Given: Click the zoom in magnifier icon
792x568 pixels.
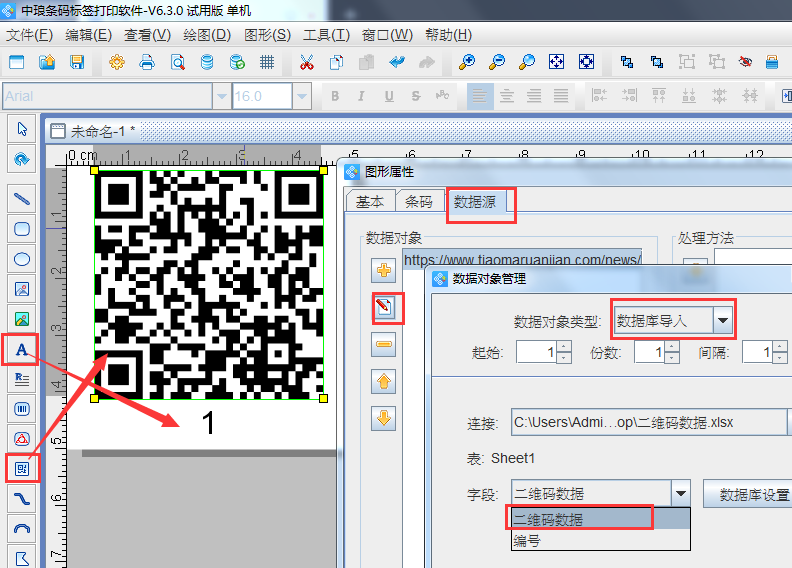Looking at the screenshot, I should [x=467, y=62].
